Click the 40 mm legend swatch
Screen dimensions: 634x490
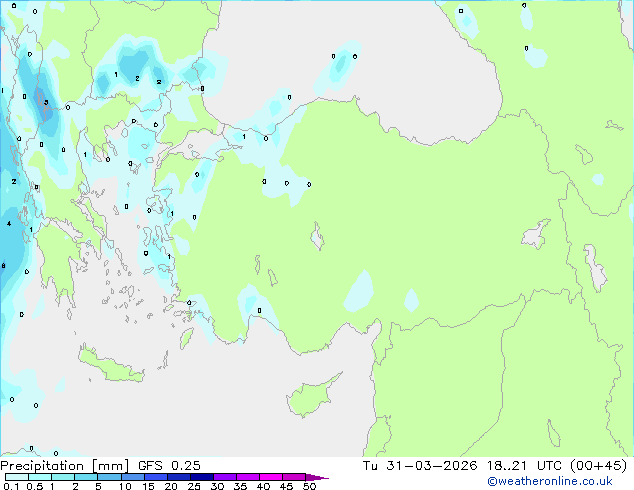pos(271,477)
